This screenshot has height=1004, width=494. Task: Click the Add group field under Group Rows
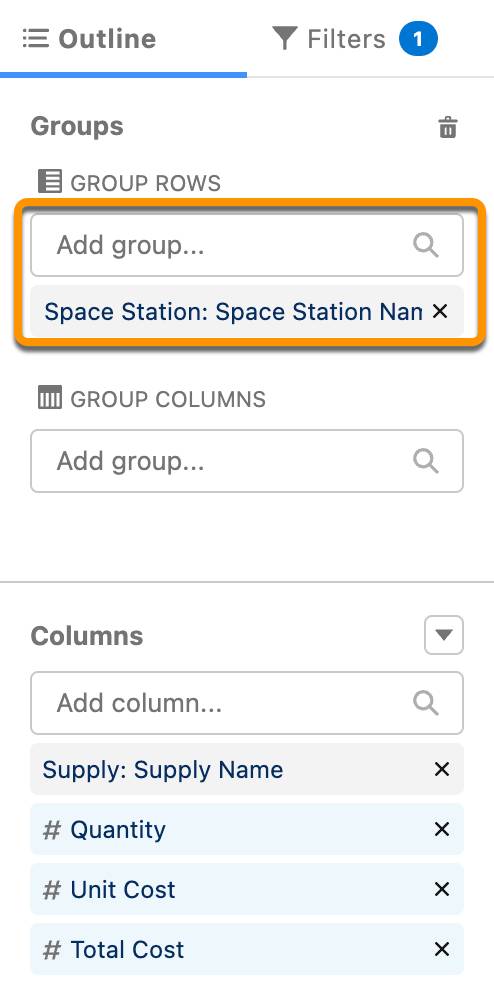tap(247, 245)
